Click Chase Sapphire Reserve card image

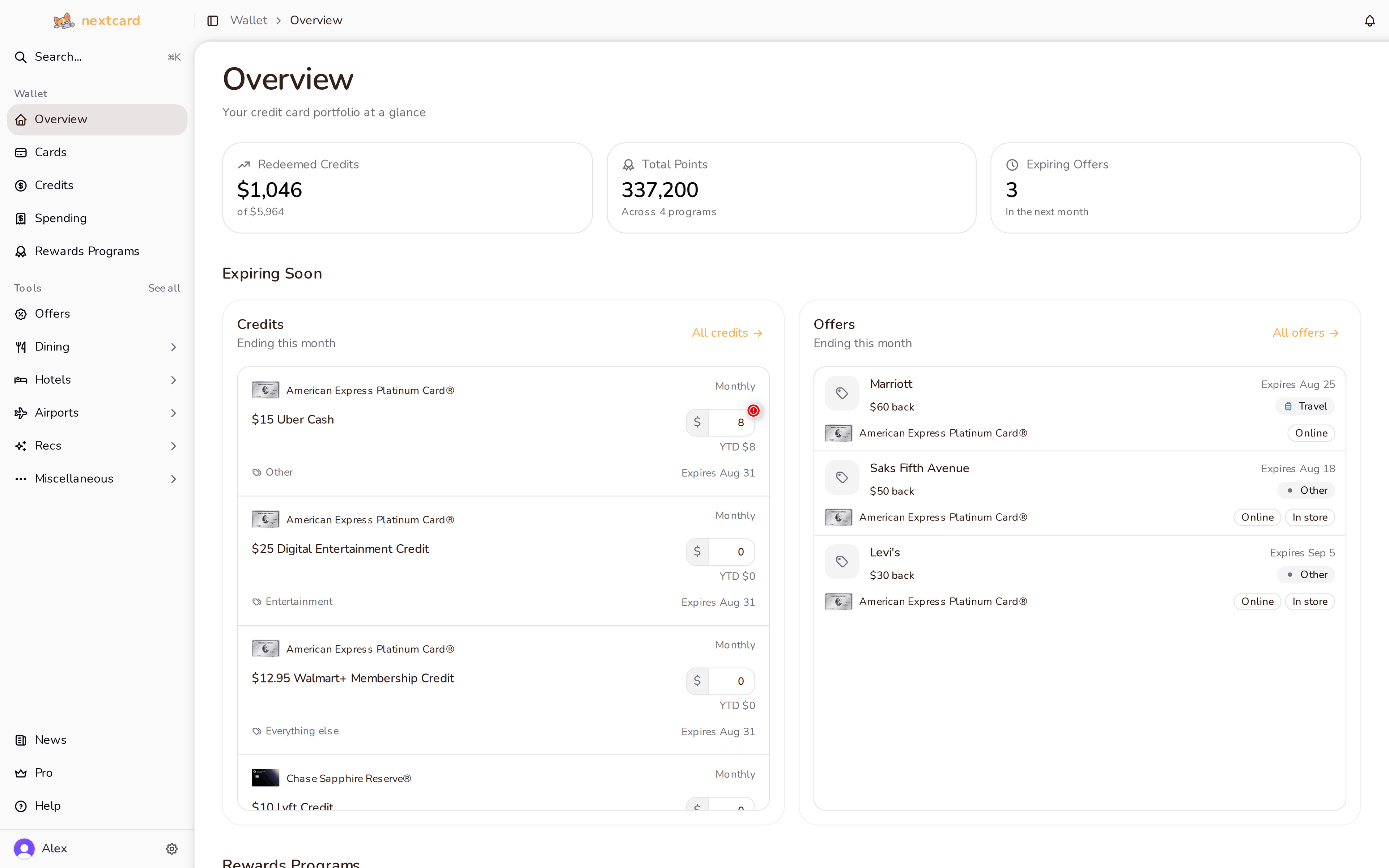point(265,778)
